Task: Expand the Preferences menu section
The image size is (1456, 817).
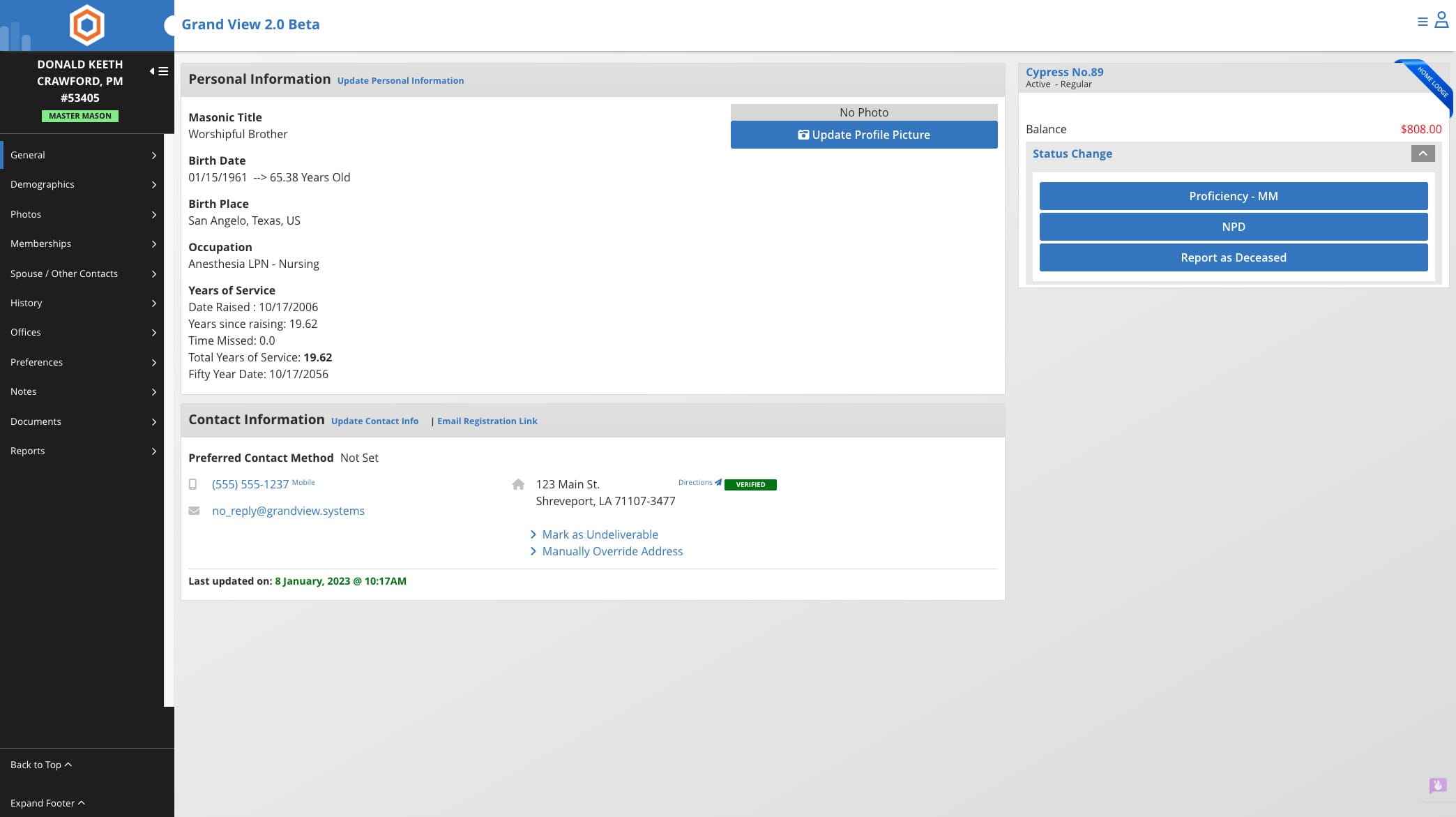Action: (x=82, y=362)
